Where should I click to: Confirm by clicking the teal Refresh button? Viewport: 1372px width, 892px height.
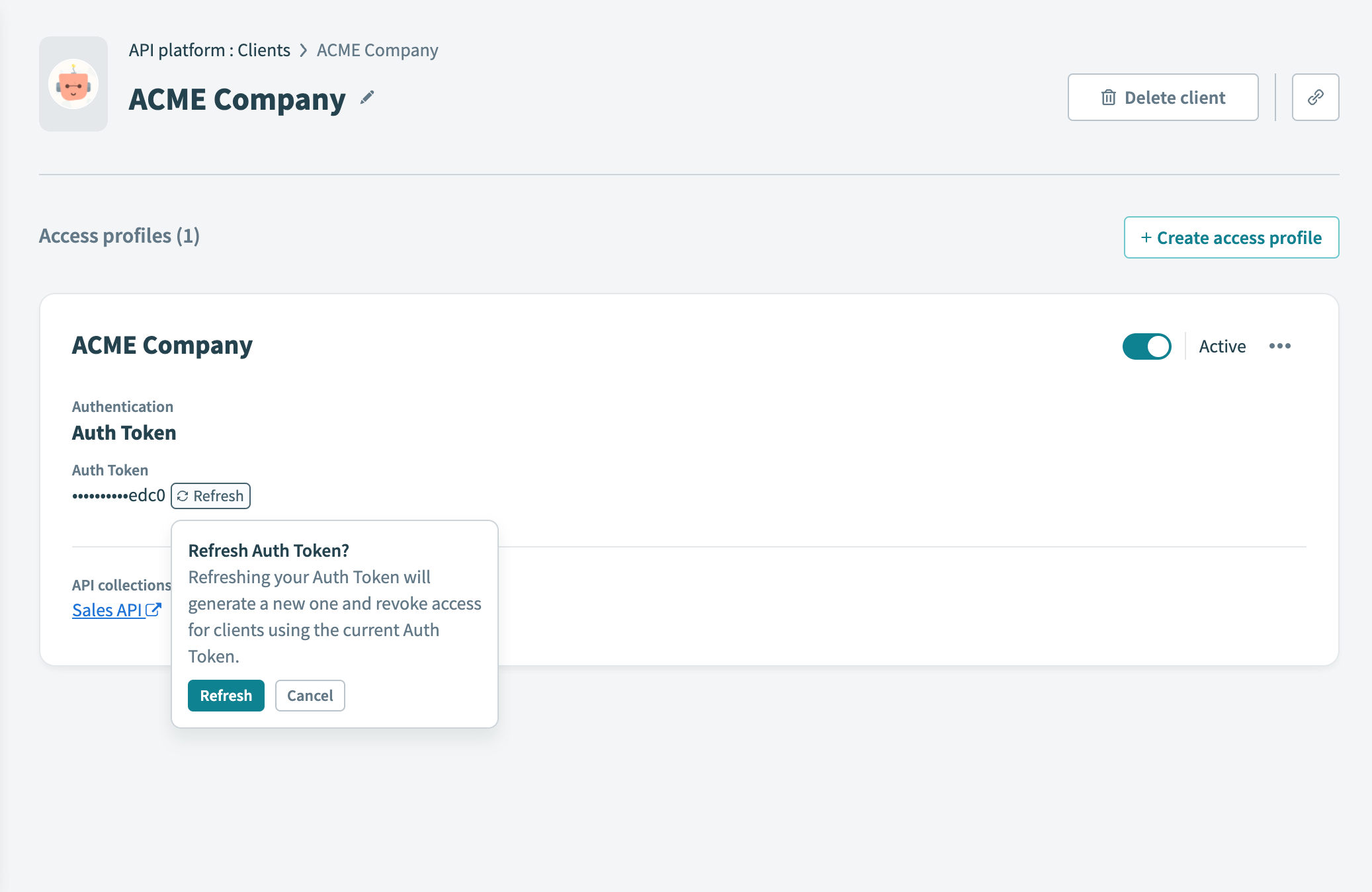tap(226, 695)
